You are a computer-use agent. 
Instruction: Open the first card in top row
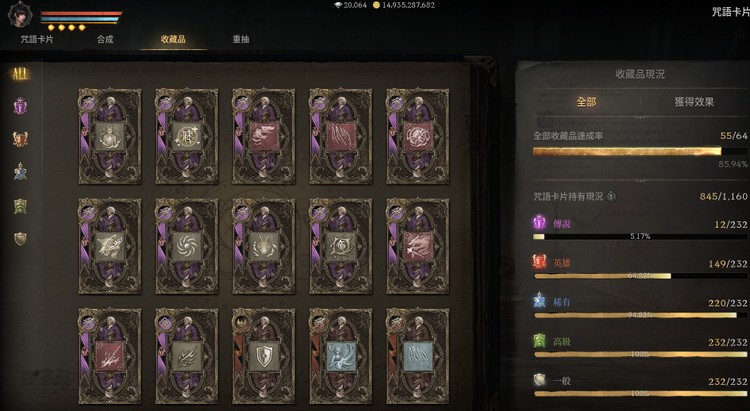click(x=110, y=136)
